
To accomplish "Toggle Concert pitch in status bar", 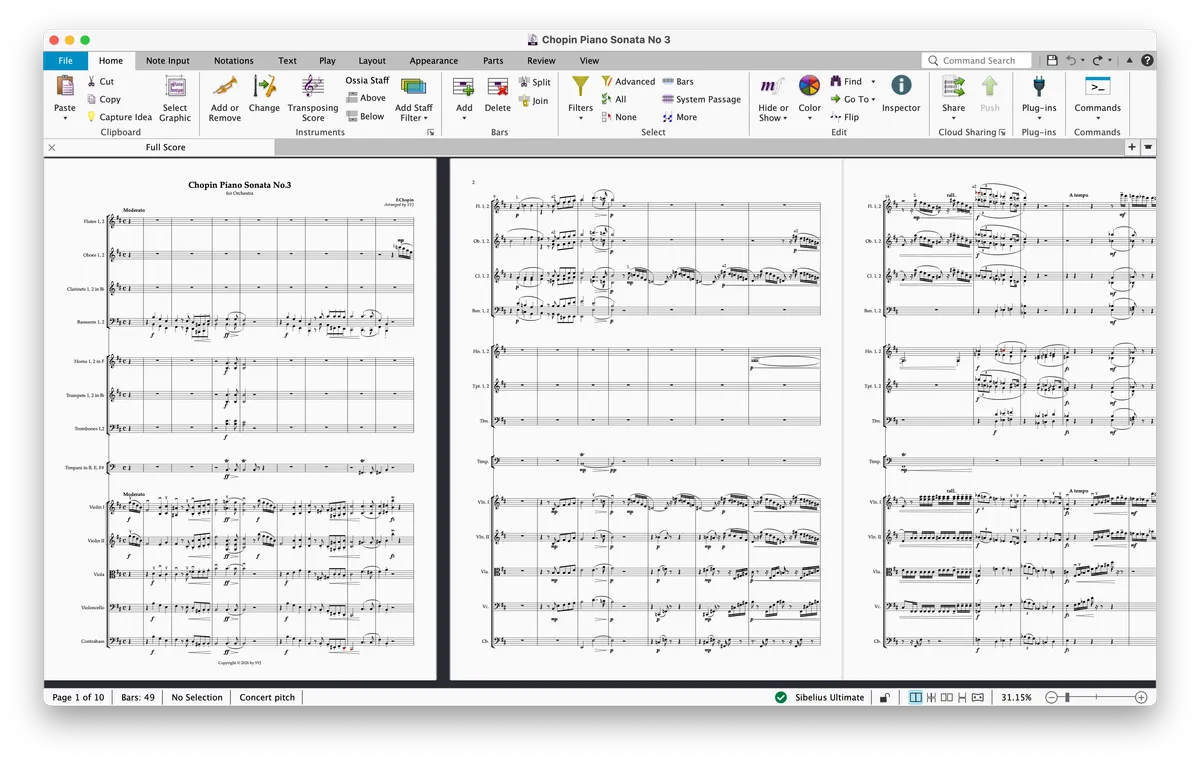I will [x=267, y=697].
